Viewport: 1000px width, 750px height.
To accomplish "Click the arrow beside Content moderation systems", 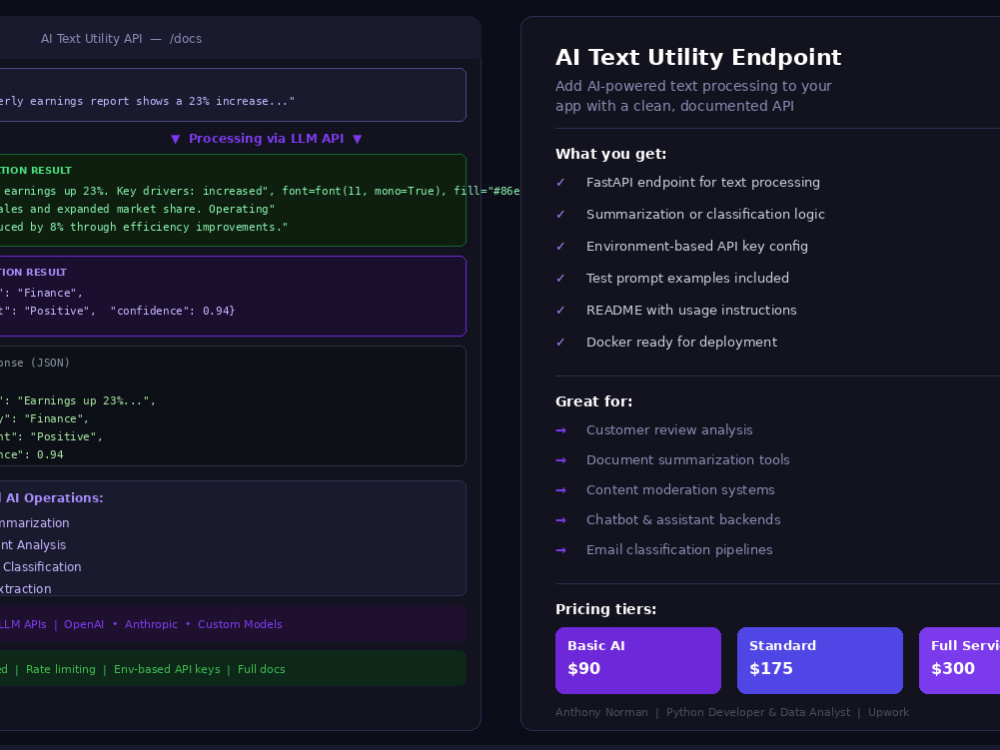I will point(561,490).
